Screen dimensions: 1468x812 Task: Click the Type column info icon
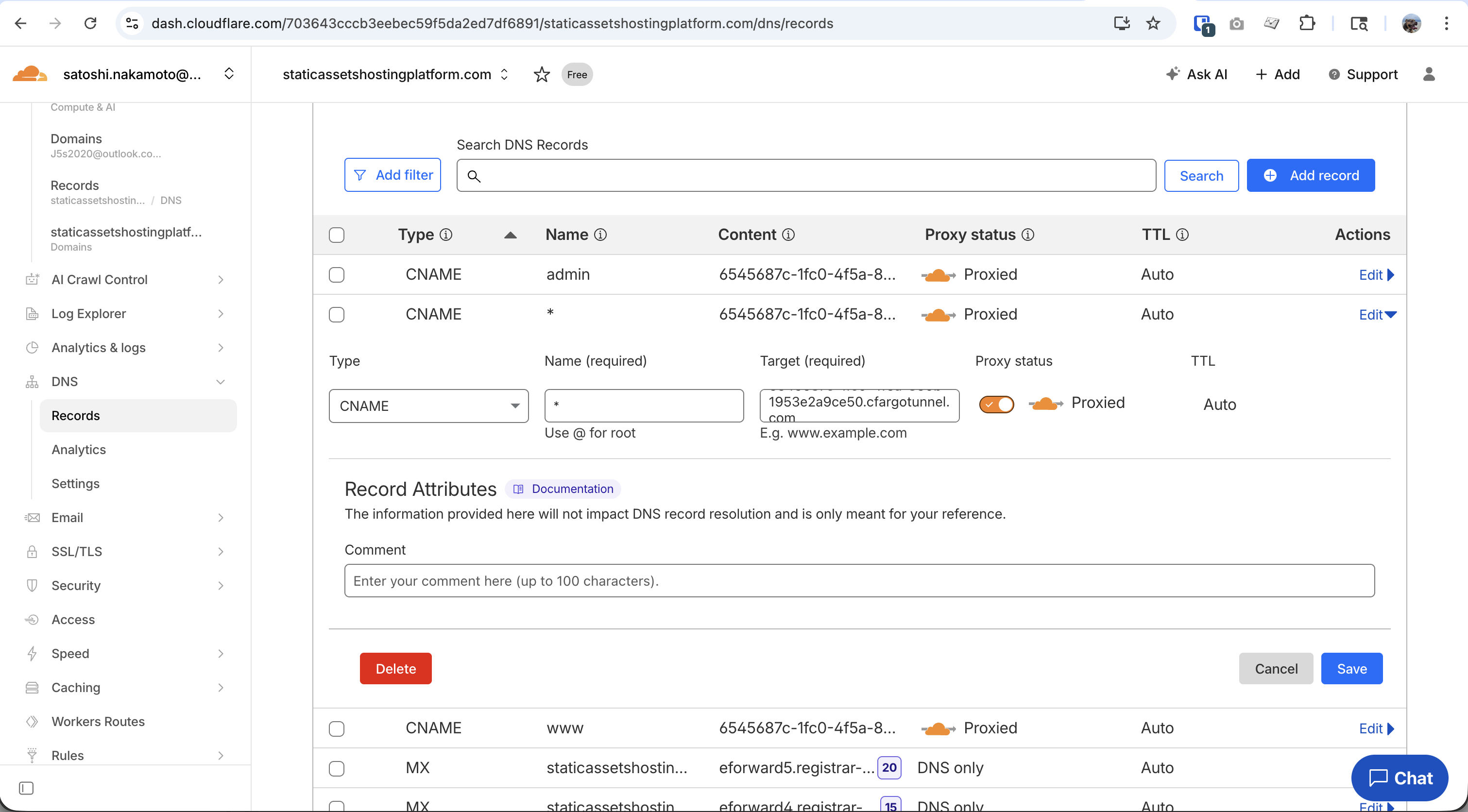click(x=446, y=235)
